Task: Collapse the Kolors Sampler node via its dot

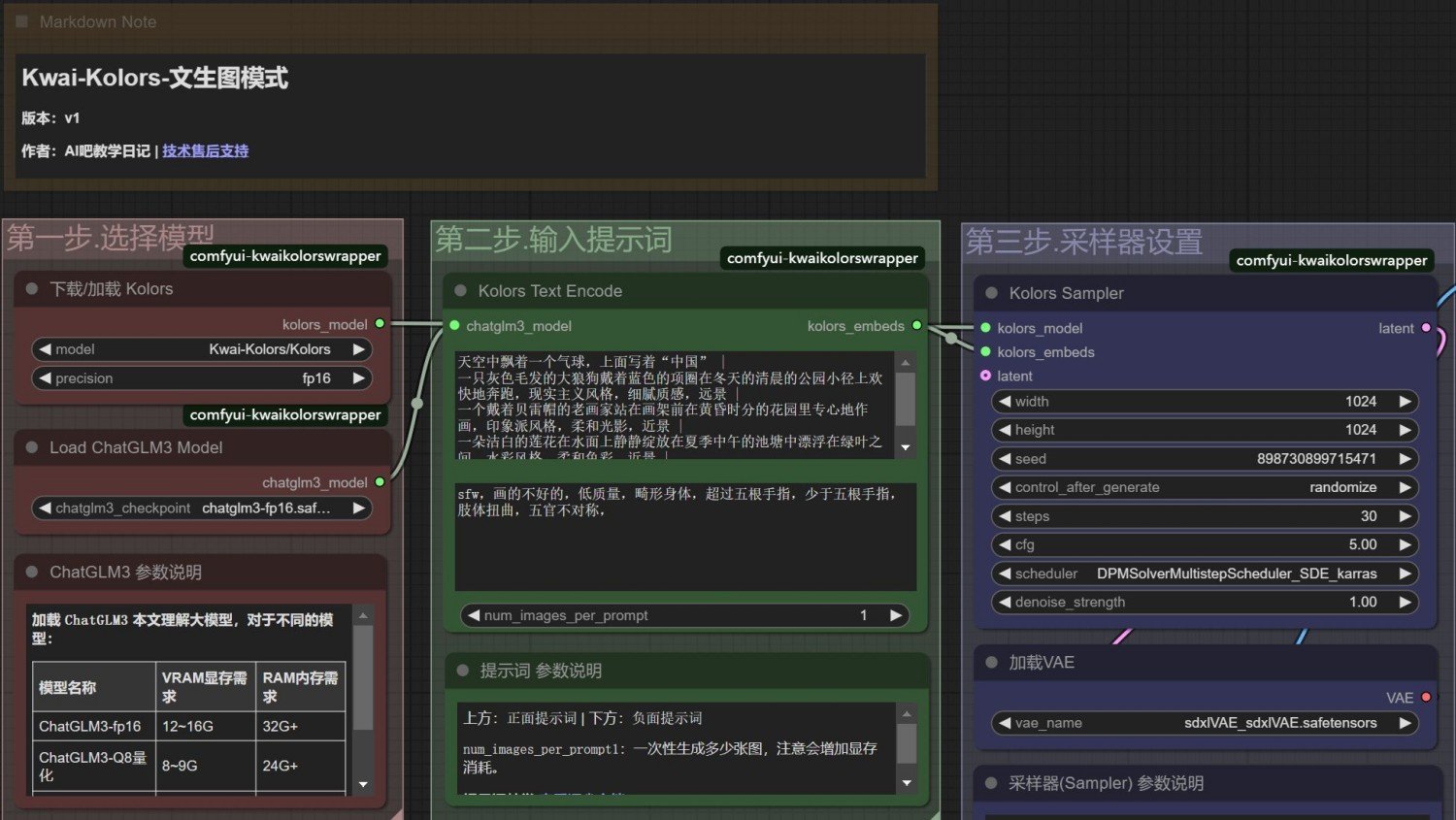Action: coord(991,293)
